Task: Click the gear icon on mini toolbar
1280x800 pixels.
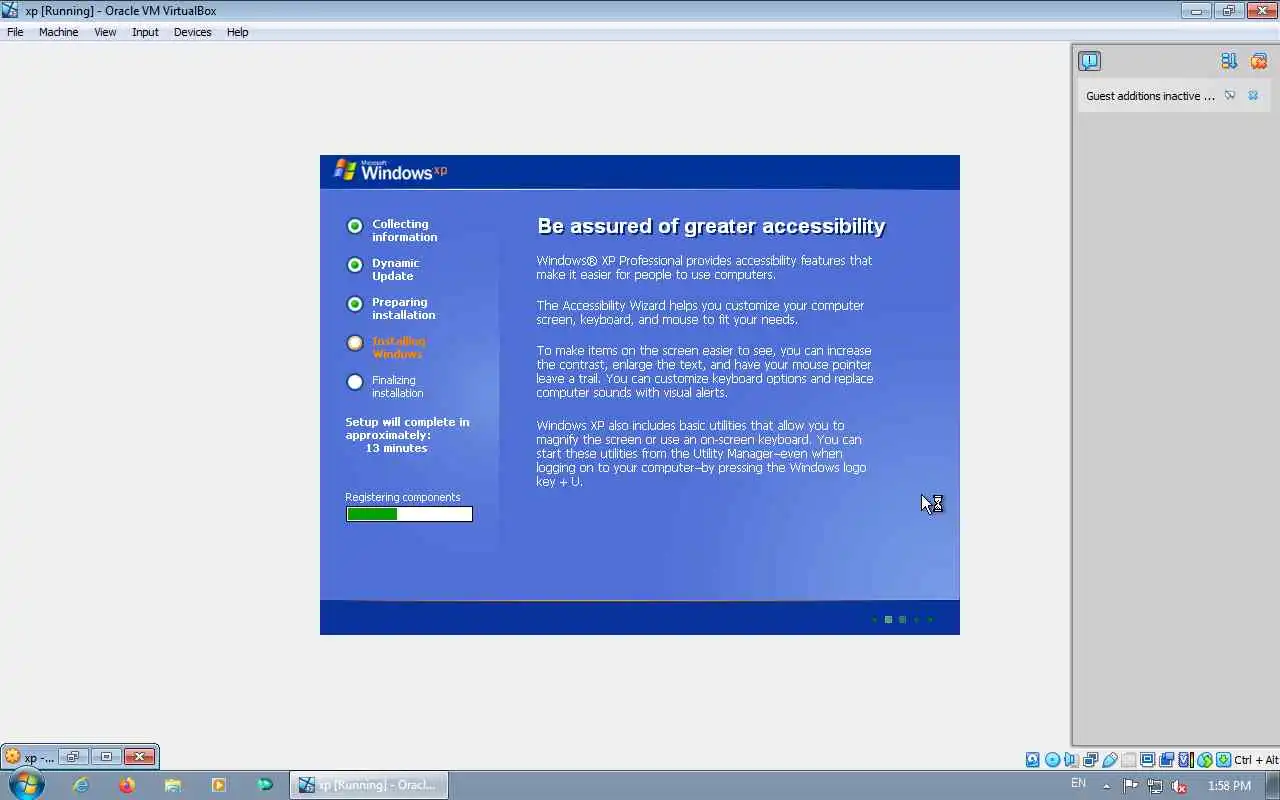Action: click(13, 757)
